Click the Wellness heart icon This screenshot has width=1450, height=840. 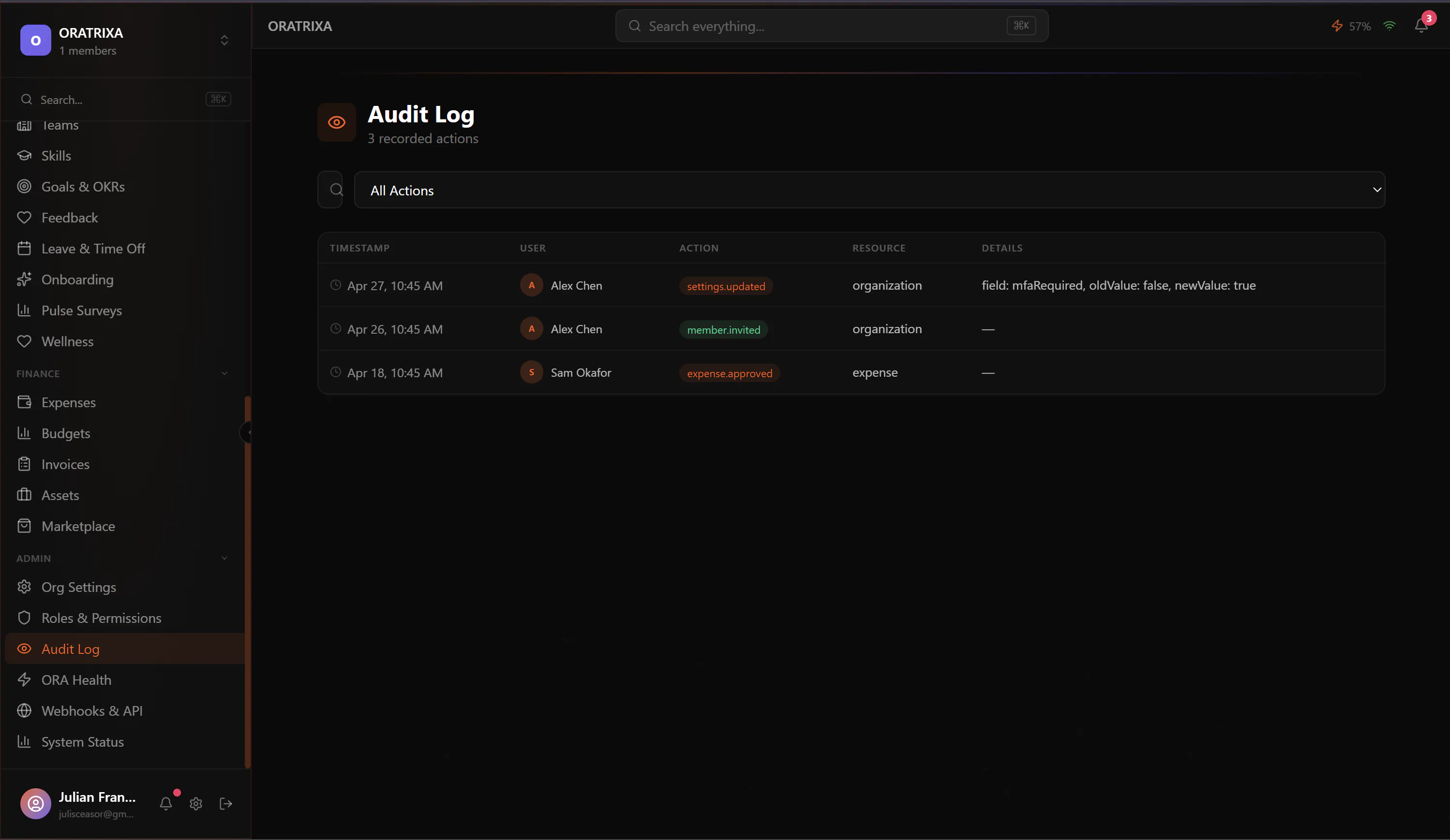coord(24,341)
